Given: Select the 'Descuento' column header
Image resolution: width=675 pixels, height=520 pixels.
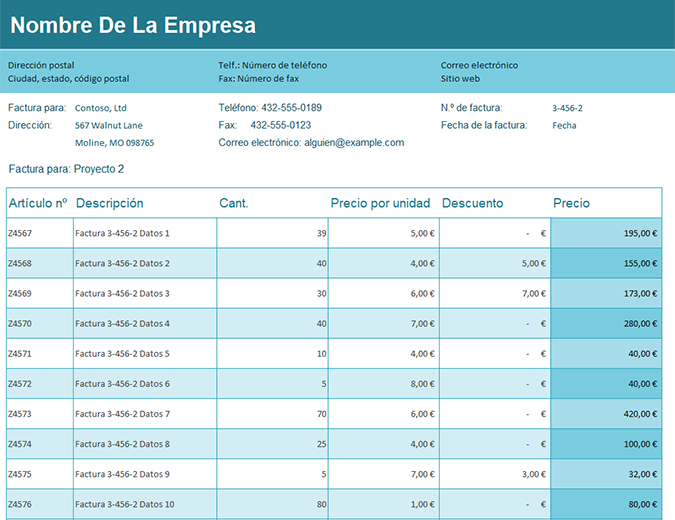Looking at the screenshot, I should [472, 203].
